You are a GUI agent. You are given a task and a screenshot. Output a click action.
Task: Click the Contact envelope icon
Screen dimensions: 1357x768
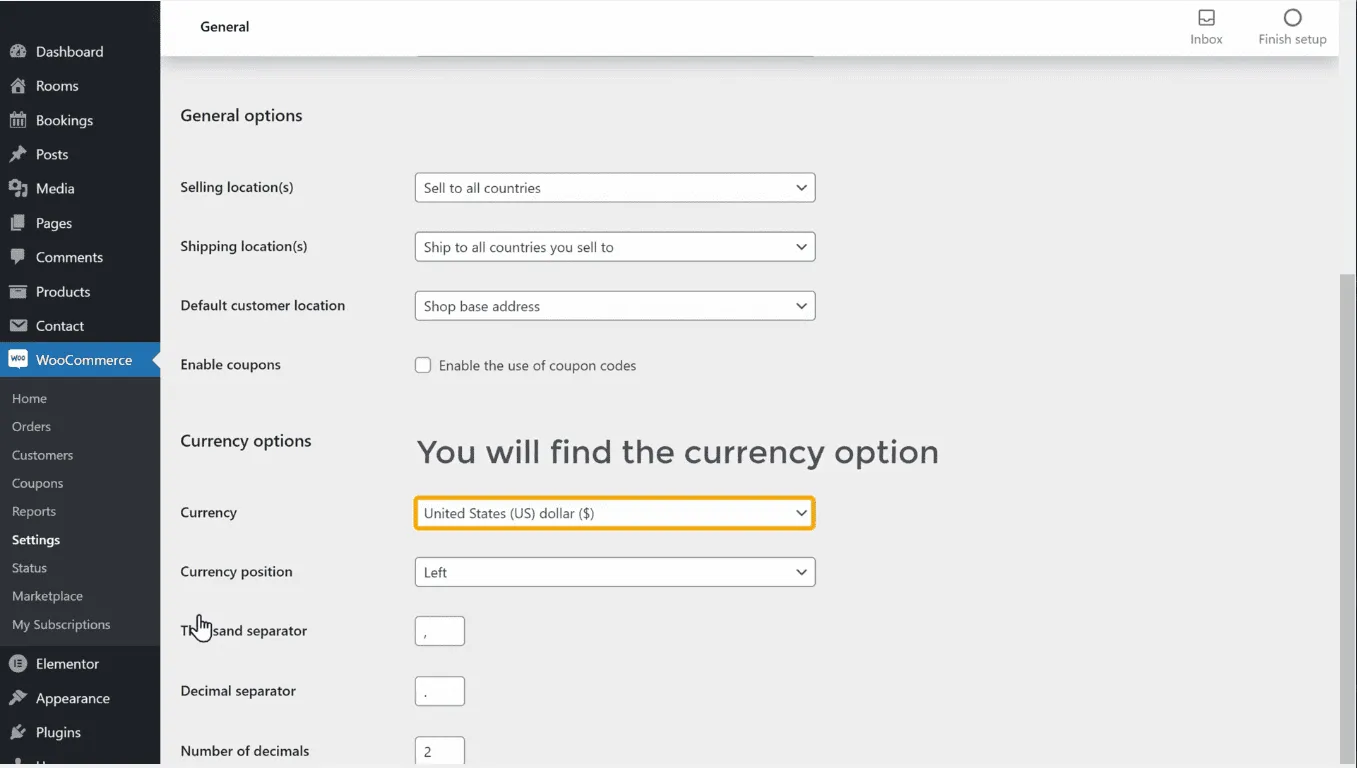pyautogui.click(x=18, y=326)
